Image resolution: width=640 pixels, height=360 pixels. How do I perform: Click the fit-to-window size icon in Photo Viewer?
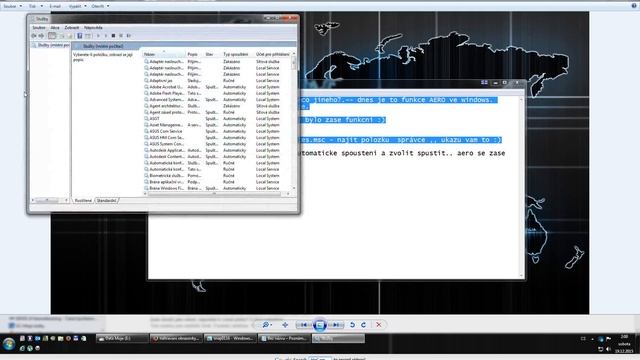point(285,325)
